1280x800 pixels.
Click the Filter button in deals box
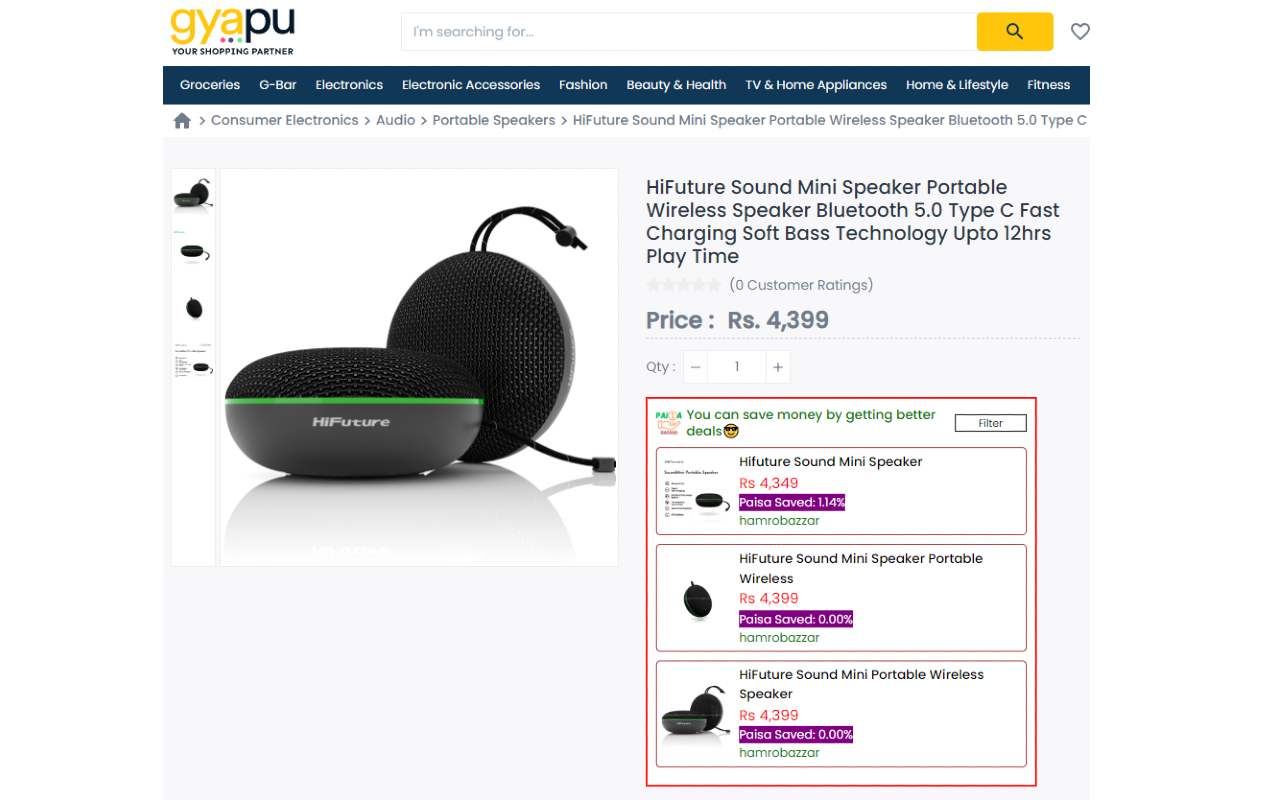[990, 423]
